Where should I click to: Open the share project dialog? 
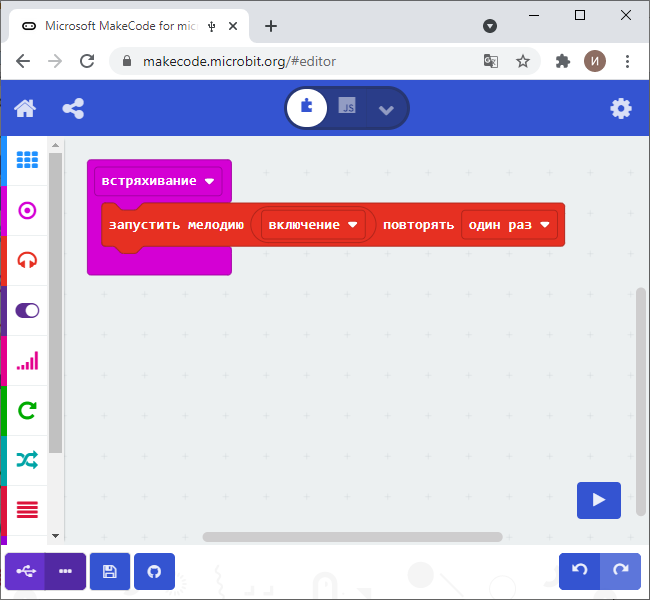tap(73, 109)
